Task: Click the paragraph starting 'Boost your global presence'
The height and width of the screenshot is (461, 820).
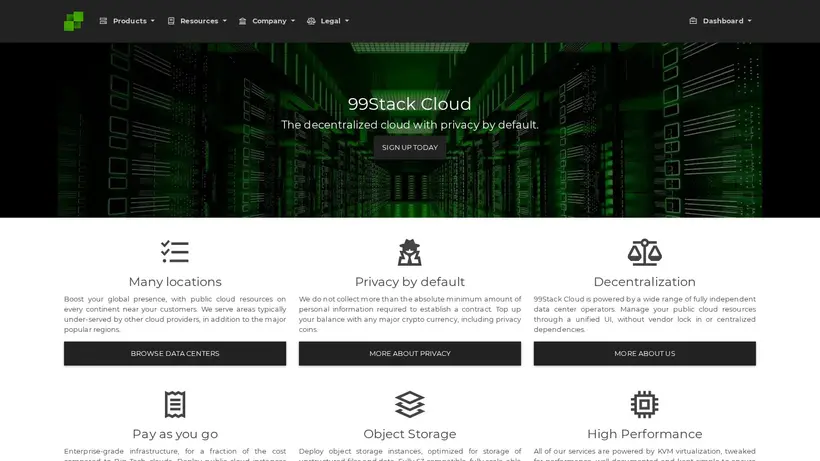Action: (x=175, y=314)
